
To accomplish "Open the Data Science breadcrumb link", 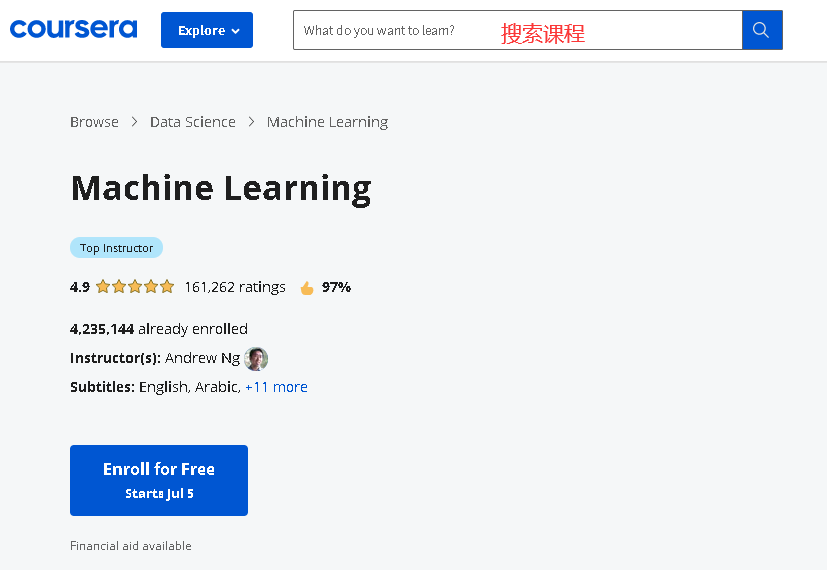I will pyautogui.click(x=193, y=122).
